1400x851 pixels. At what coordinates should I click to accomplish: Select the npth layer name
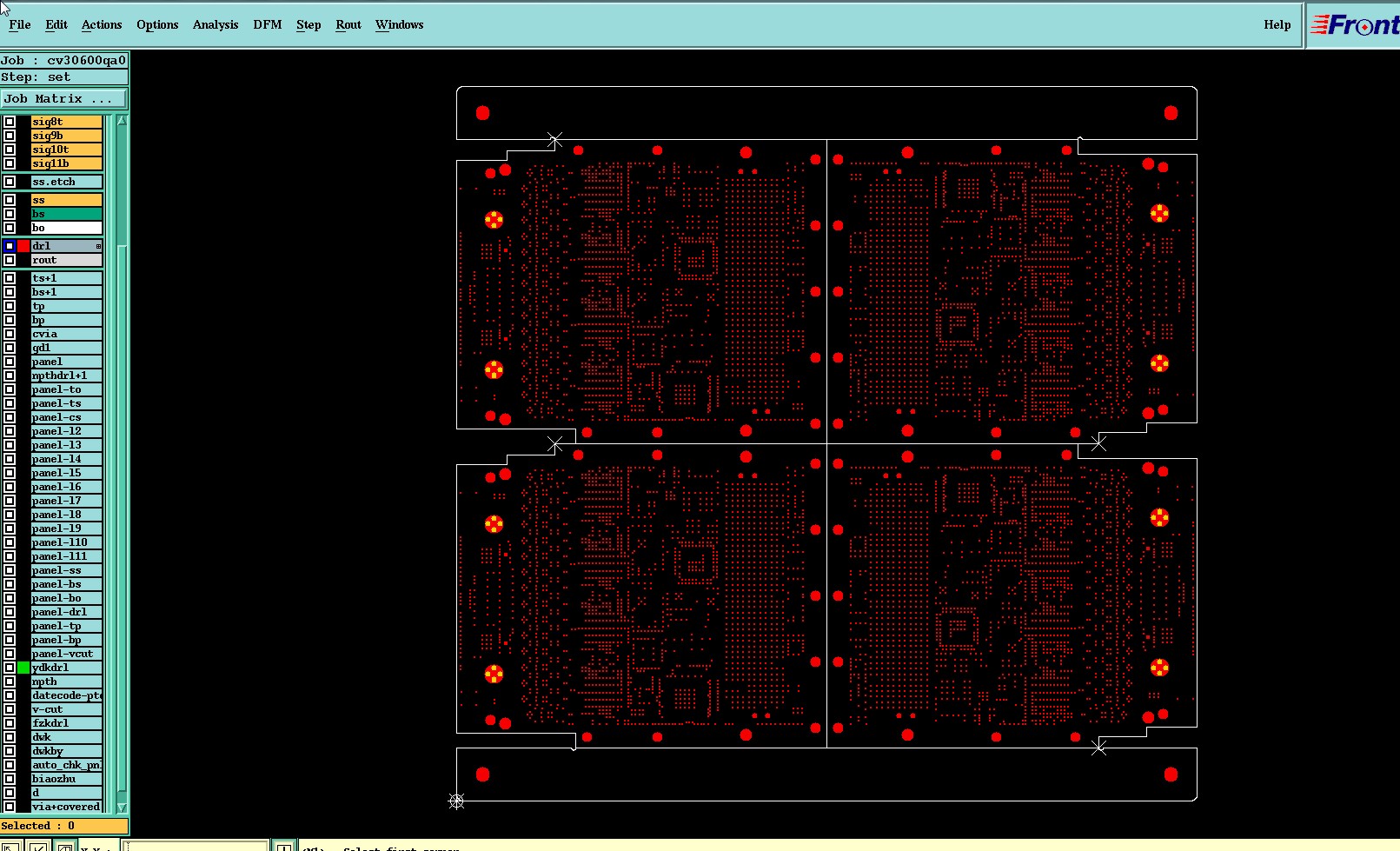pyautogui.click(x=67, y=681)
